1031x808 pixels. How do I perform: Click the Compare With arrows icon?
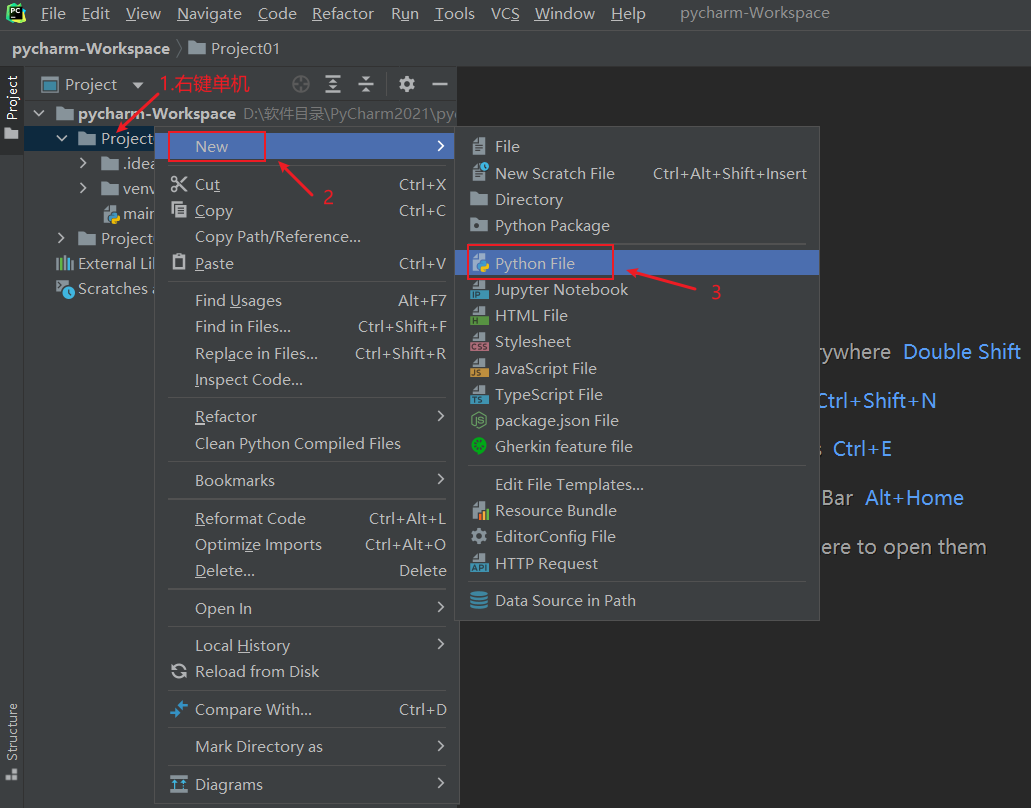(179, 709)
